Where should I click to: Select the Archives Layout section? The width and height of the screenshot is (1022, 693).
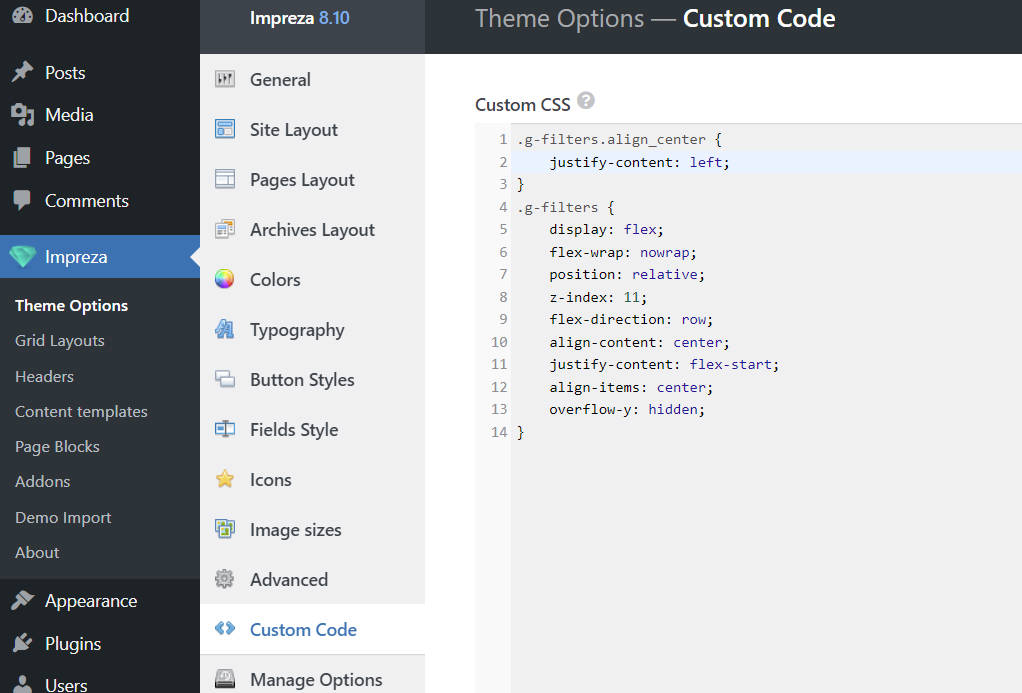click(312, 229)
